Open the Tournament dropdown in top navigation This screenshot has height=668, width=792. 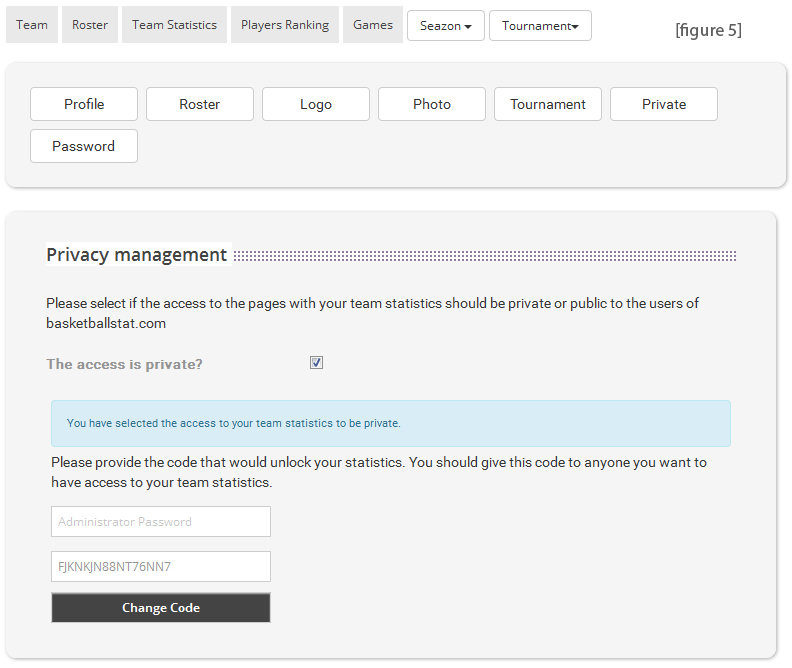click(540, 26)
